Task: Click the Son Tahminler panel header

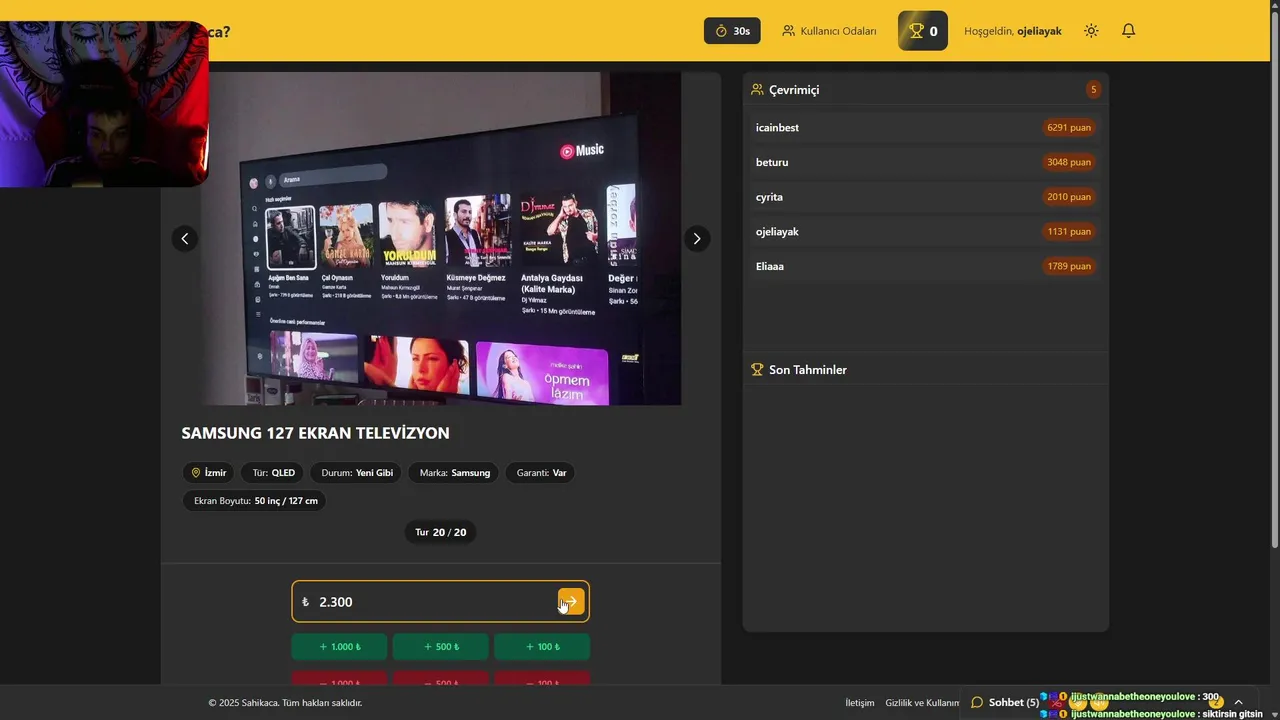Action: click(x=925, y=369)
